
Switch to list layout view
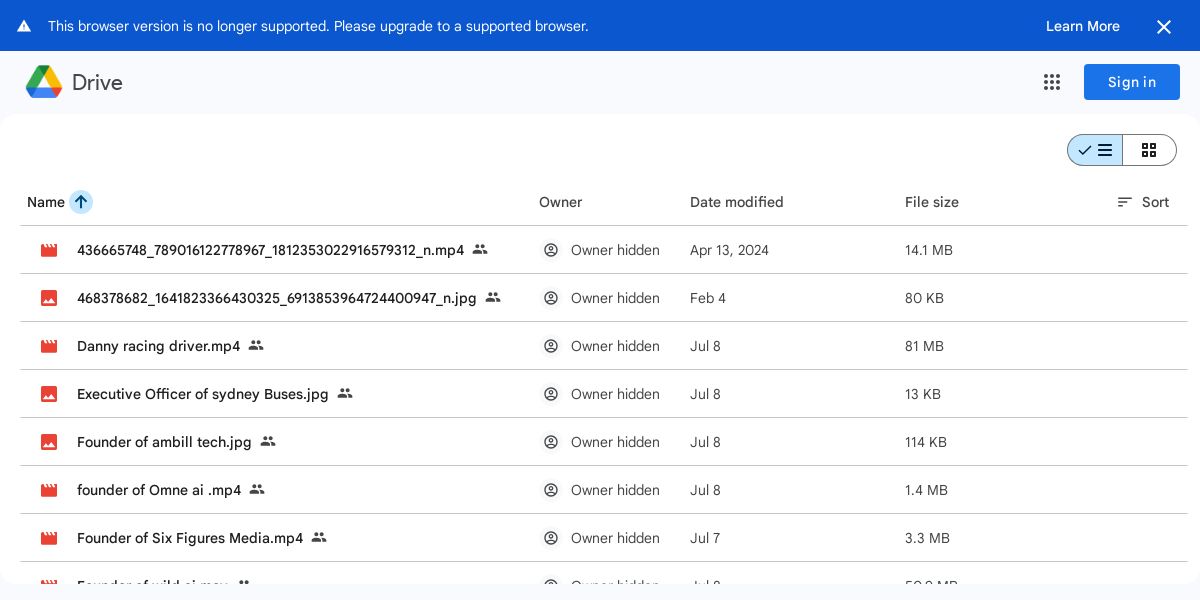click(x=1095, y=150)
